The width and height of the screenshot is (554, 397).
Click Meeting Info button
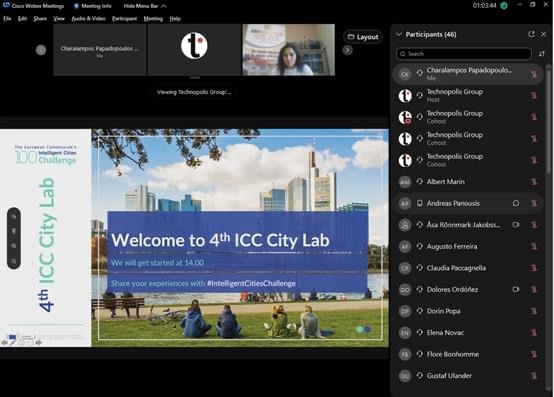(93, 6)
